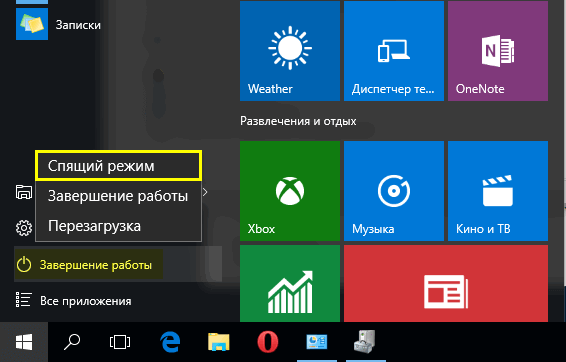Open File Explorer from Start menu sidebar
This screenshot has width=566, height=362.
pyautogui.click(x=24, y=192)
